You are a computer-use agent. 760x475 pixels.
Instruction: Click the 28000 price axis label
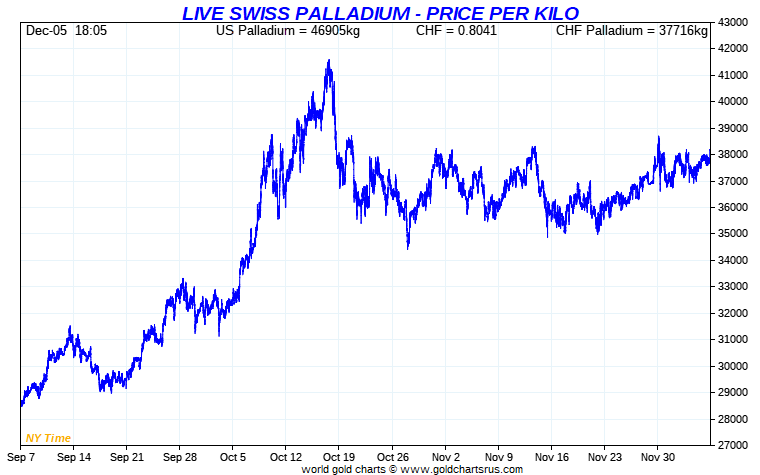pos(732,419)
